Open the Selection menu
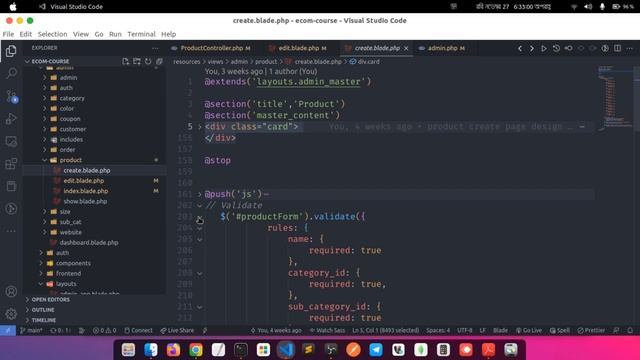This screenshot has height=360, width=640. [52, 34]
